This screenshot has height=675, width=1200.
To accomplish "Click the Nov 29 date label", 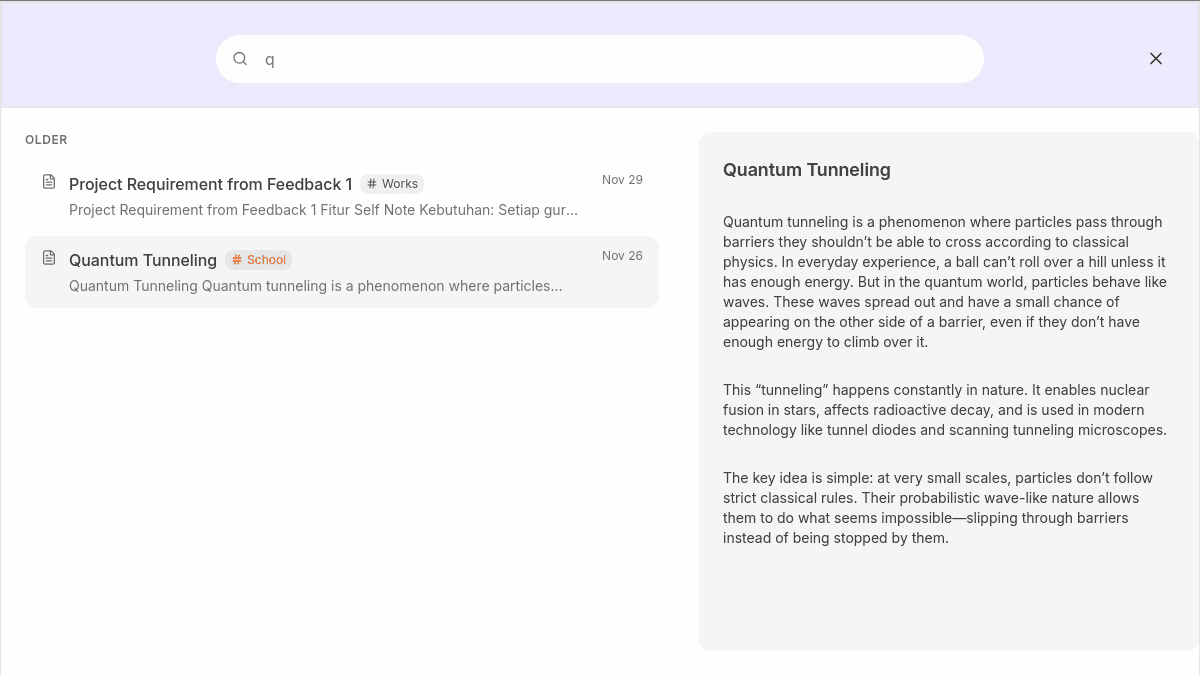I will coord(622,180).
